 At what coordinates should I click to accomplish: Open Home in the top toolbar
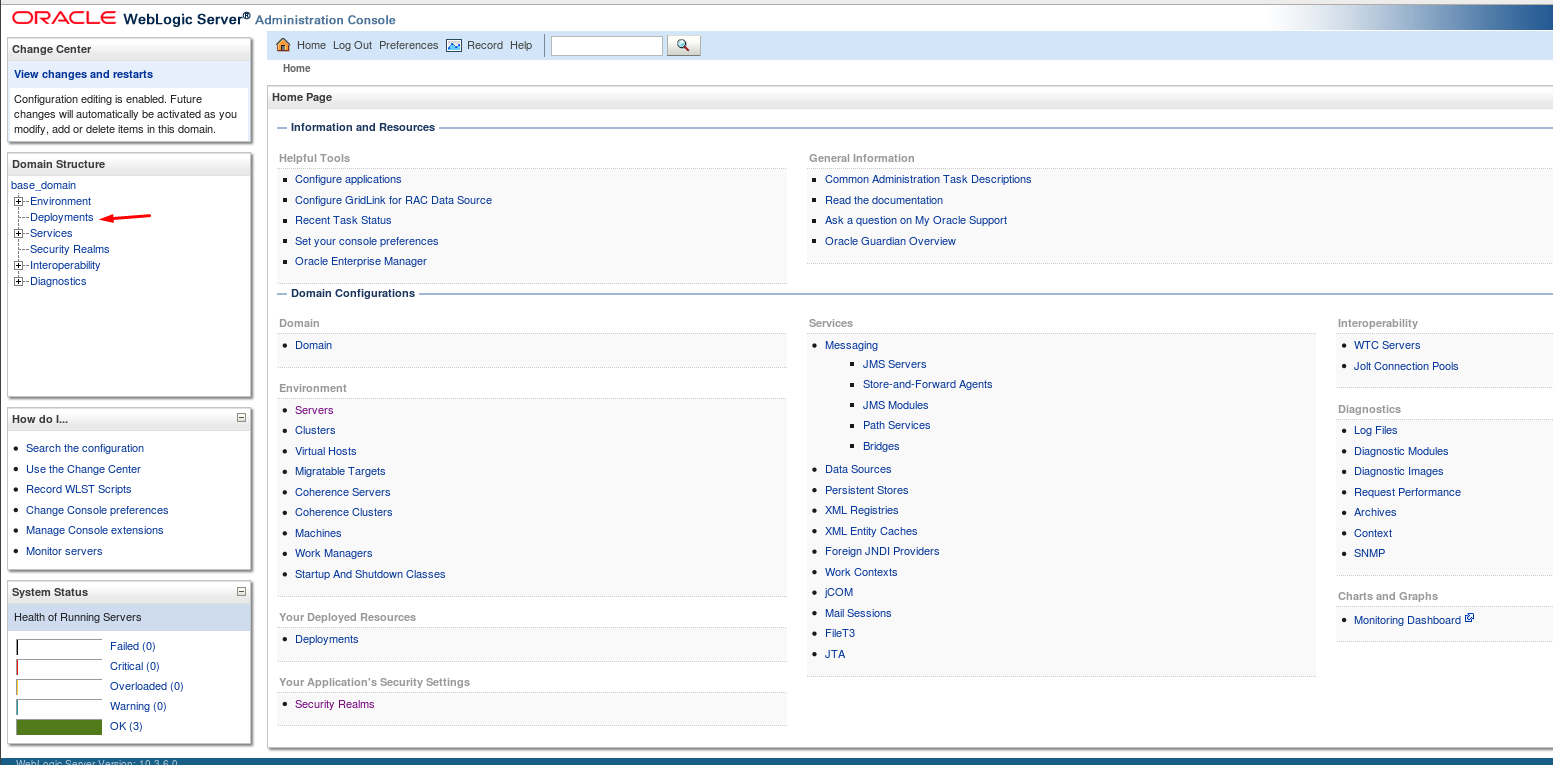[311, 45]
